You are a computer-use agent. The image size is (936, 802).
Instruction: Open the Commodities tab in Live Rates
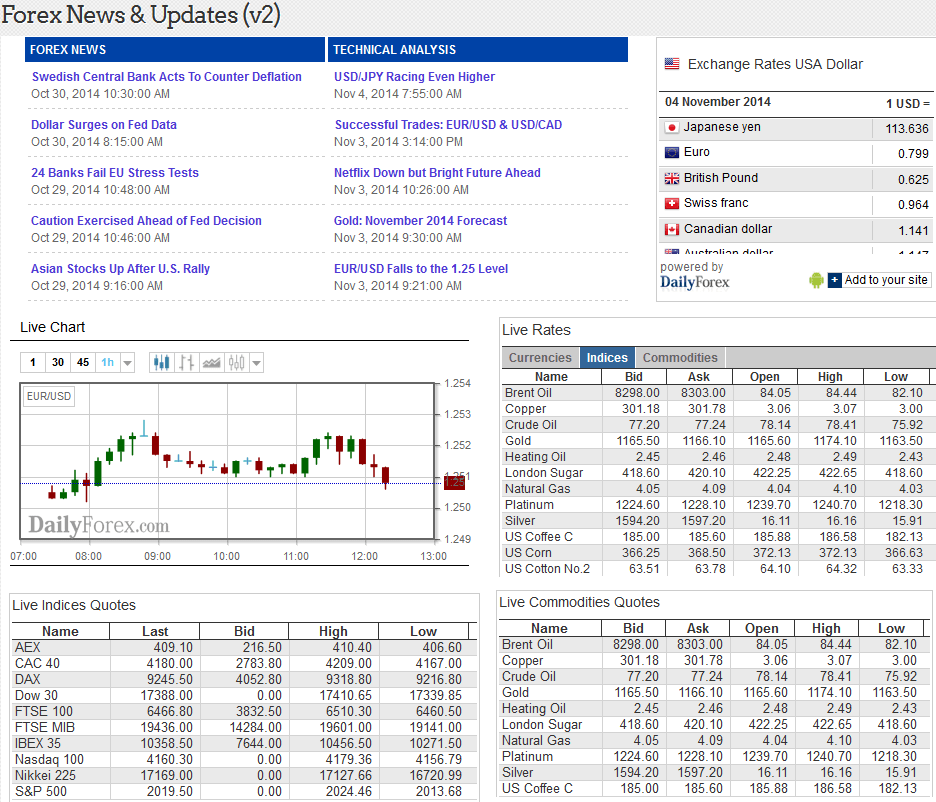click(x=680, y=358)
